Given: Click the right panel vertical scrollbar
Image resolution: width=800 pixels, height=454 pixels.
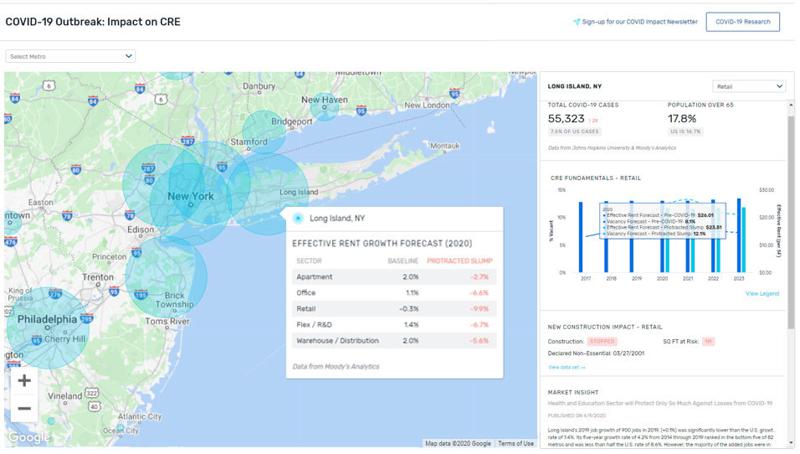Looking at the screenshot, I should tap(791, 222).
